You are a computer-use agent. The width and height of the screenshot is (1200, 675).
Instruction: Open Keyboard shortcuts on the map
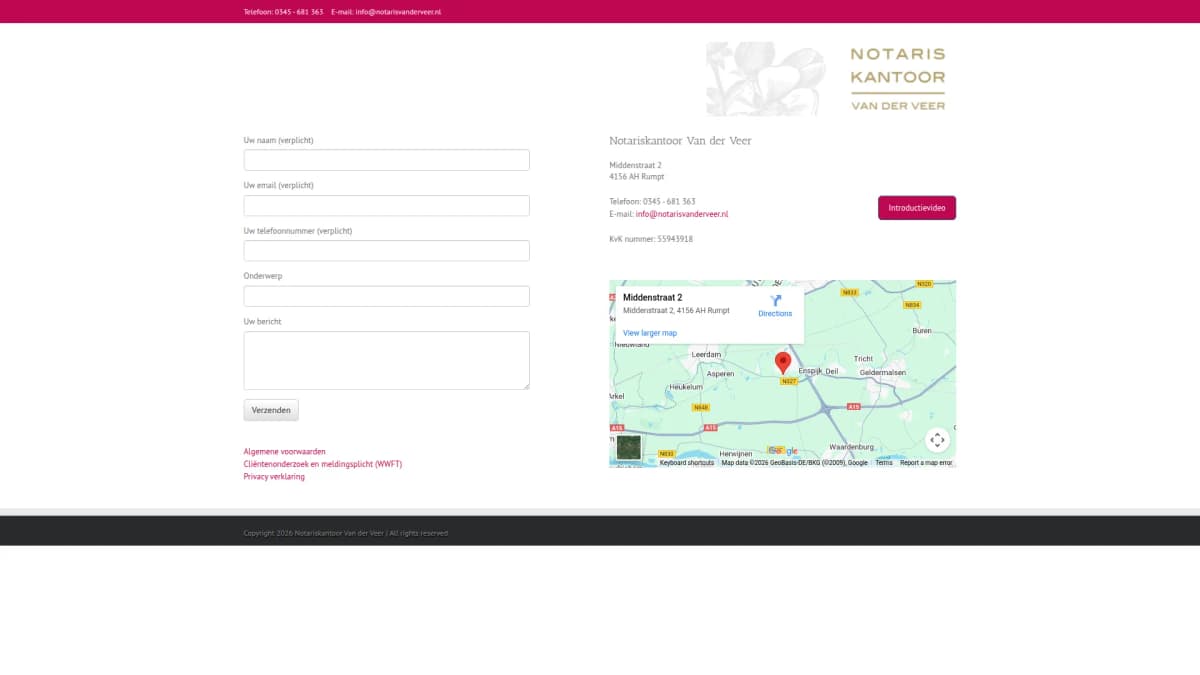point(686,463)
